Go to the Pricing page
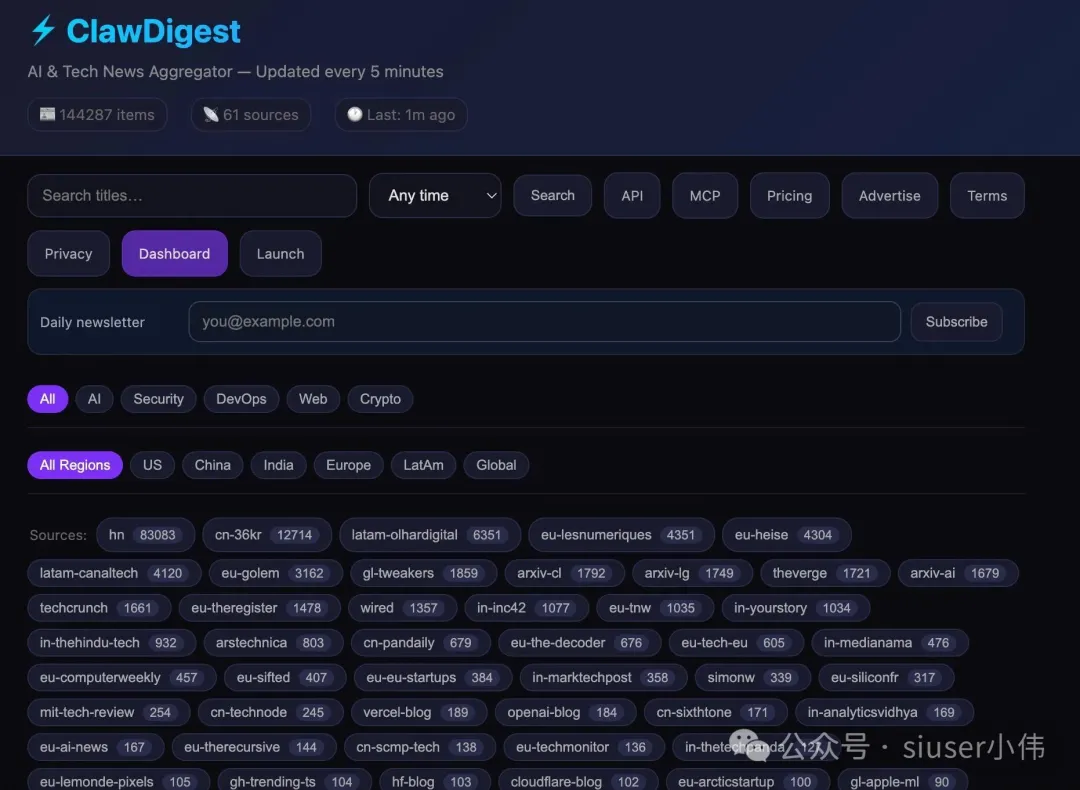Image resolution: width=1080 pixels, height=790 pixels. pos(789,196)
